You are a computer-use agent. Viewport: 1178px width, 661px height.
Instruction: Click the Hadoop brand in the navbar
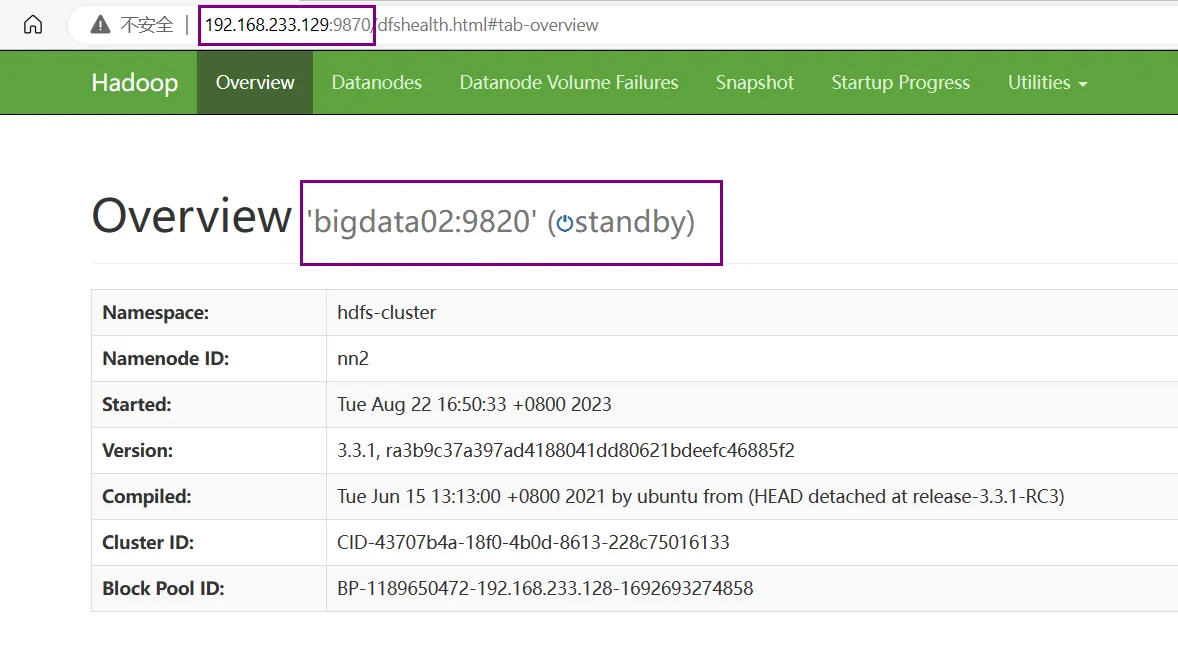pyautogui.click(x=135, y=82)
